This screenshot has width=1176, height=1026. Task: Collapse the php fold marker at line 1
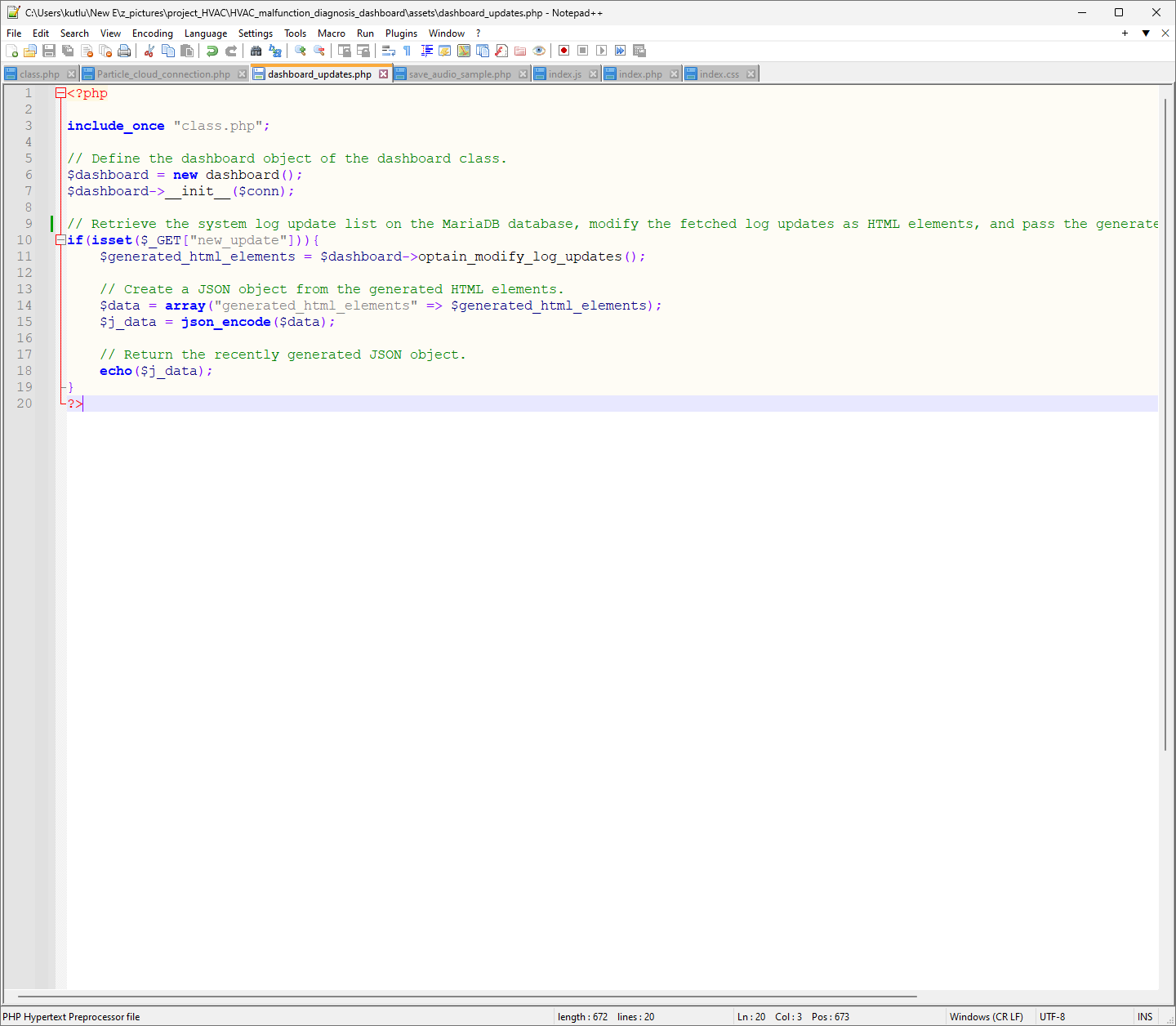60,93
